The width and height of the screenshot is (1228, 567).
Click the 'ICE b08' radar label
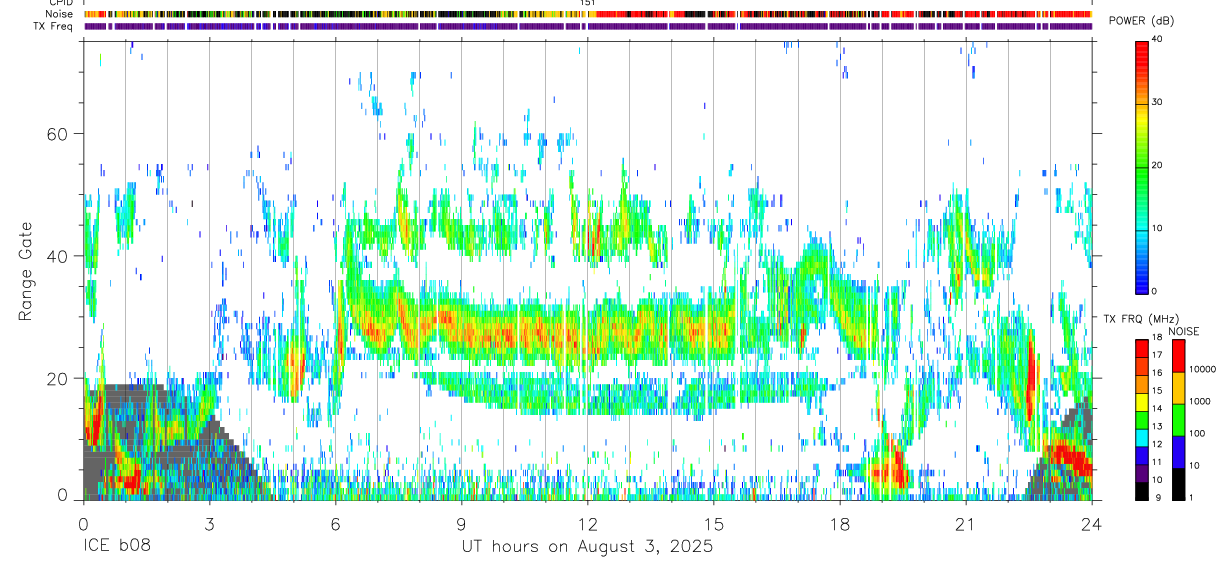[x=116, y=547]
